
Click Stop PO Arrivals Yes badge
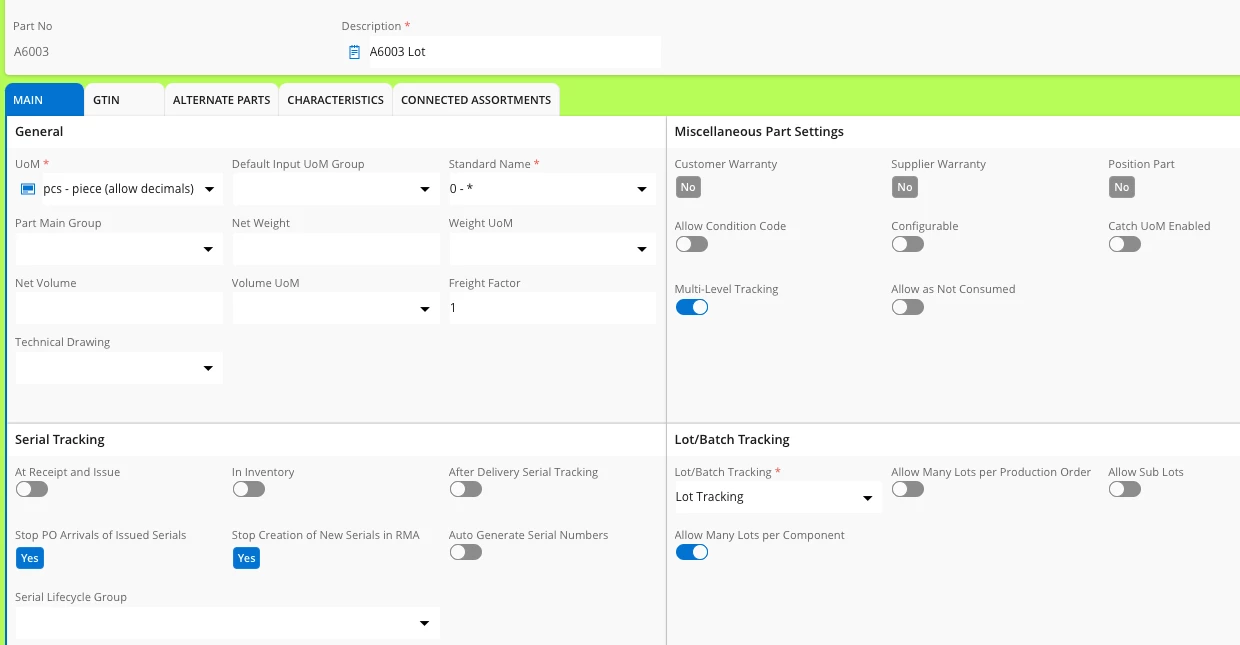30,558
